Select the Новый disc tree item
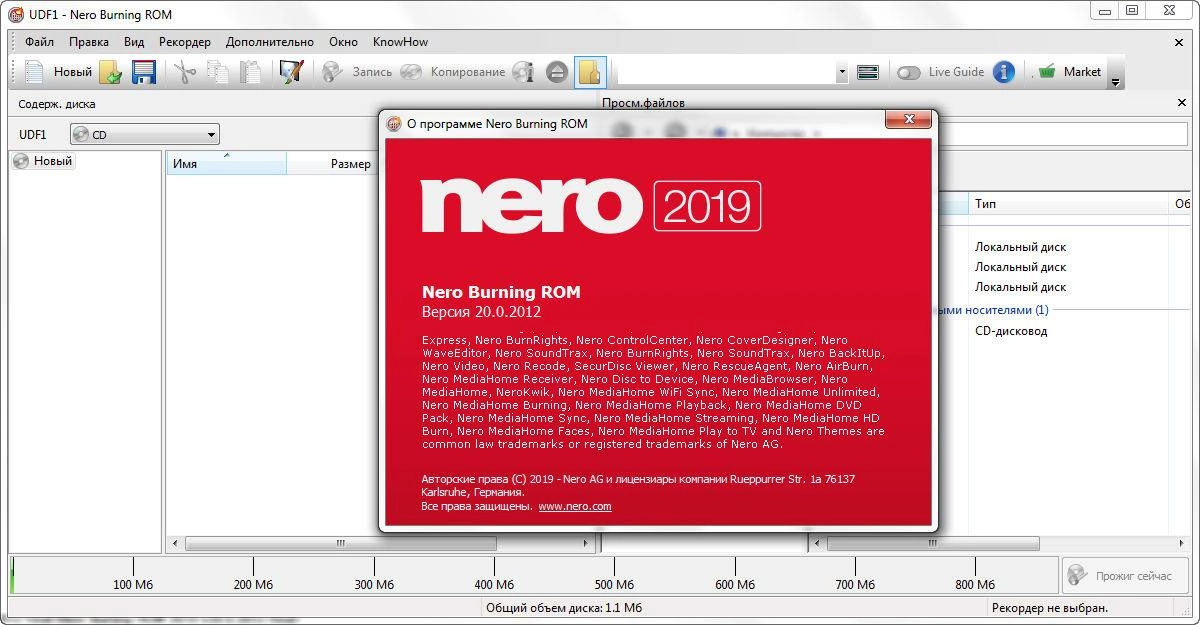The width and height of the screenshot is (1200, 625). [43, 161]
